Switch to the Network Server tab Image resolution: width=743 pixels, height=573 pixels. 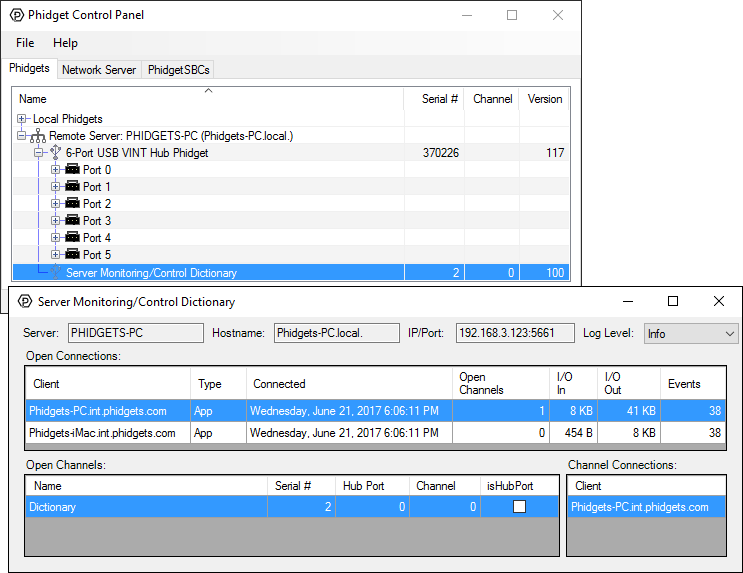pyautogui.click(x=99, y=70)
